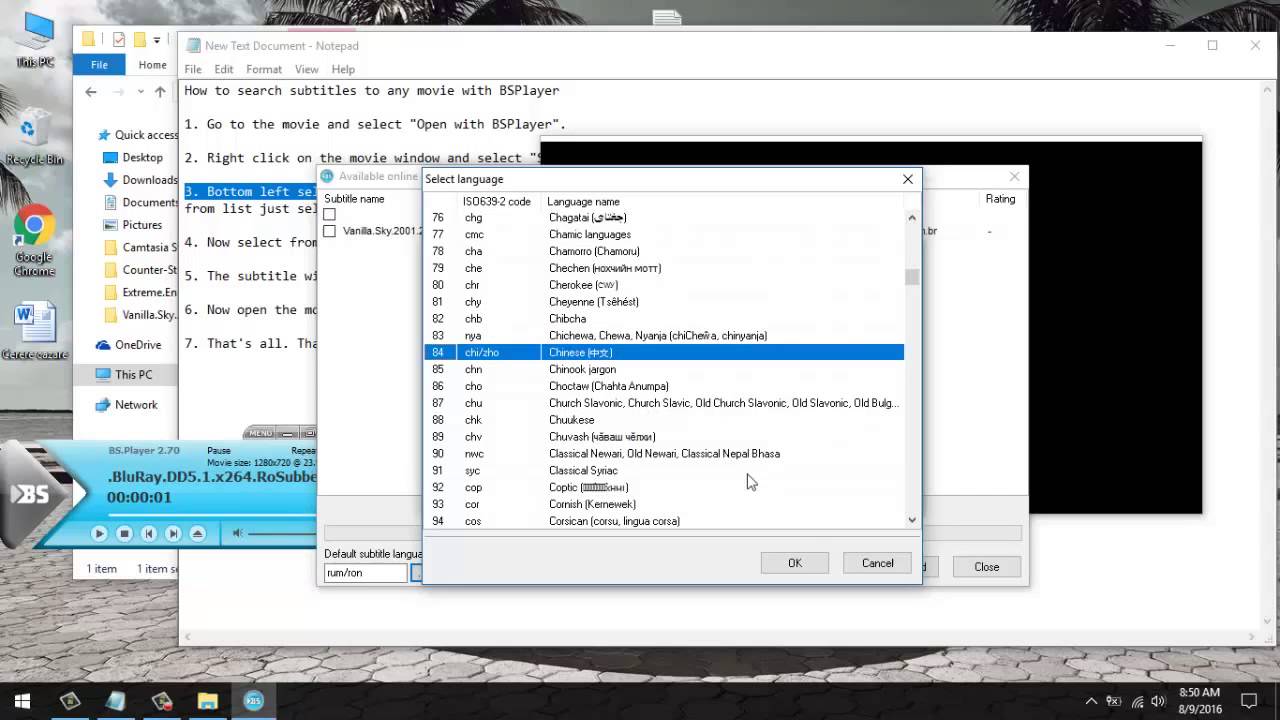Screen dimensions: 1280x720
Task: Go back in File Explorer
Action: (x=91, y=92)
